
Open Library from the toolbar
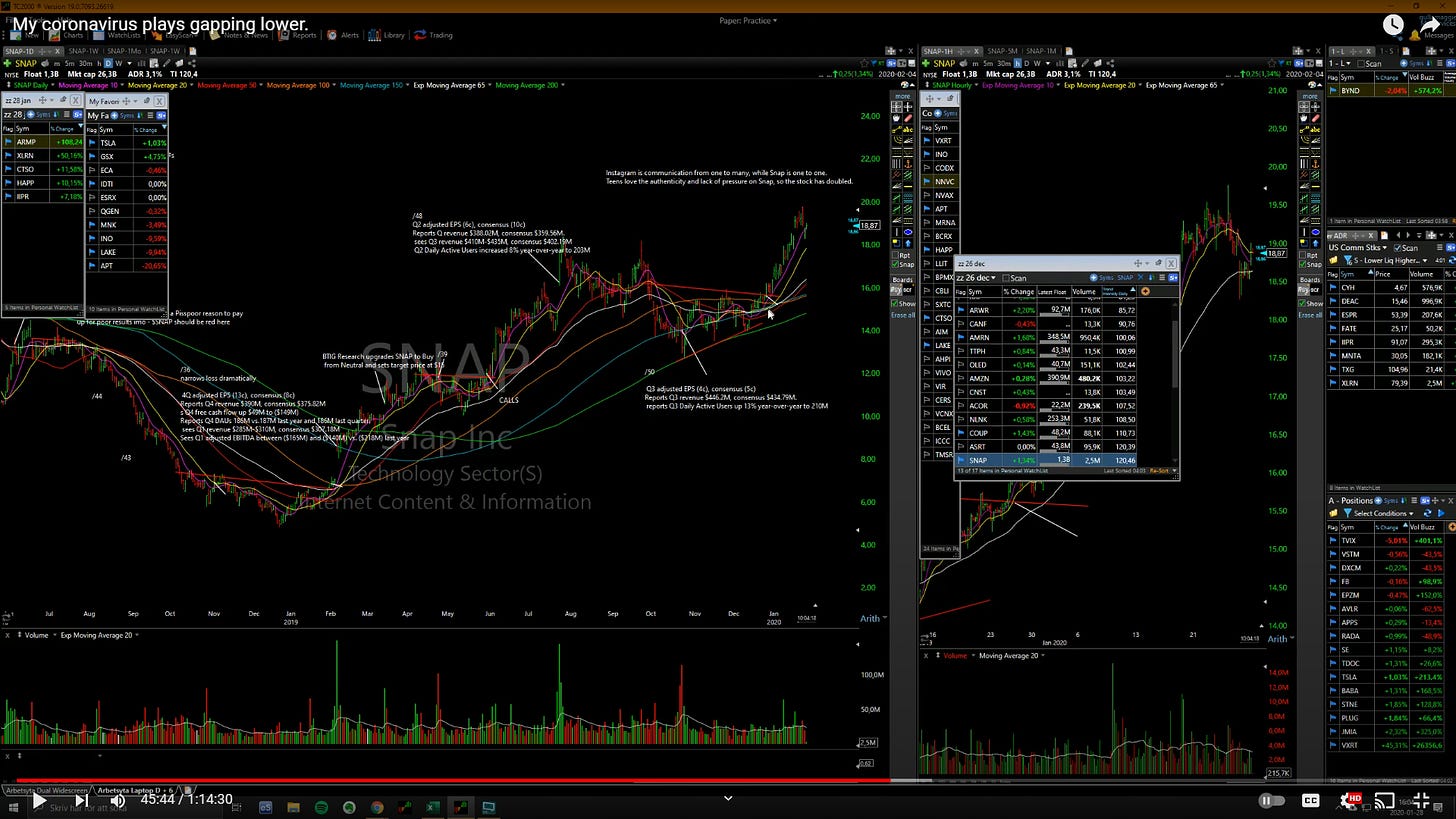coord(387,35)
